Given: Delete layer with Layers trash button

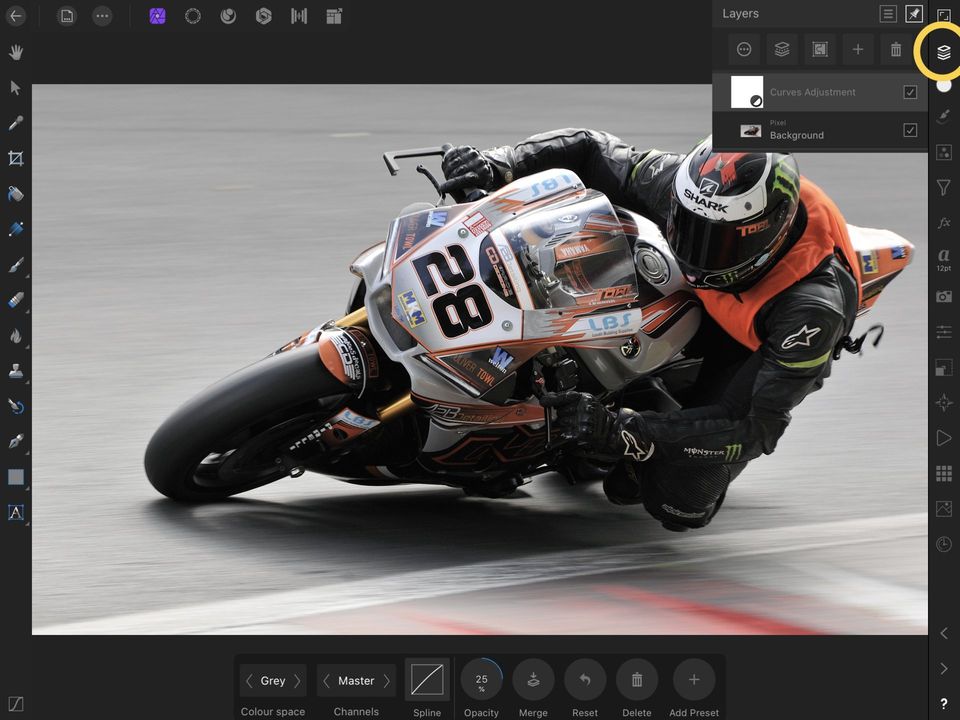Looking at the screenshot, I should tap(896, 50).
